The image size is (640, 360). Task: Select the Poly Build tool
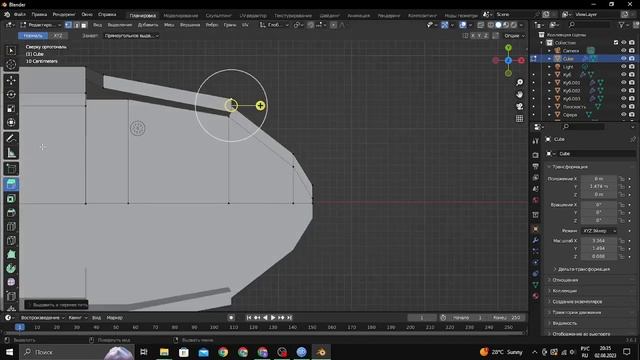click(11, 254)
